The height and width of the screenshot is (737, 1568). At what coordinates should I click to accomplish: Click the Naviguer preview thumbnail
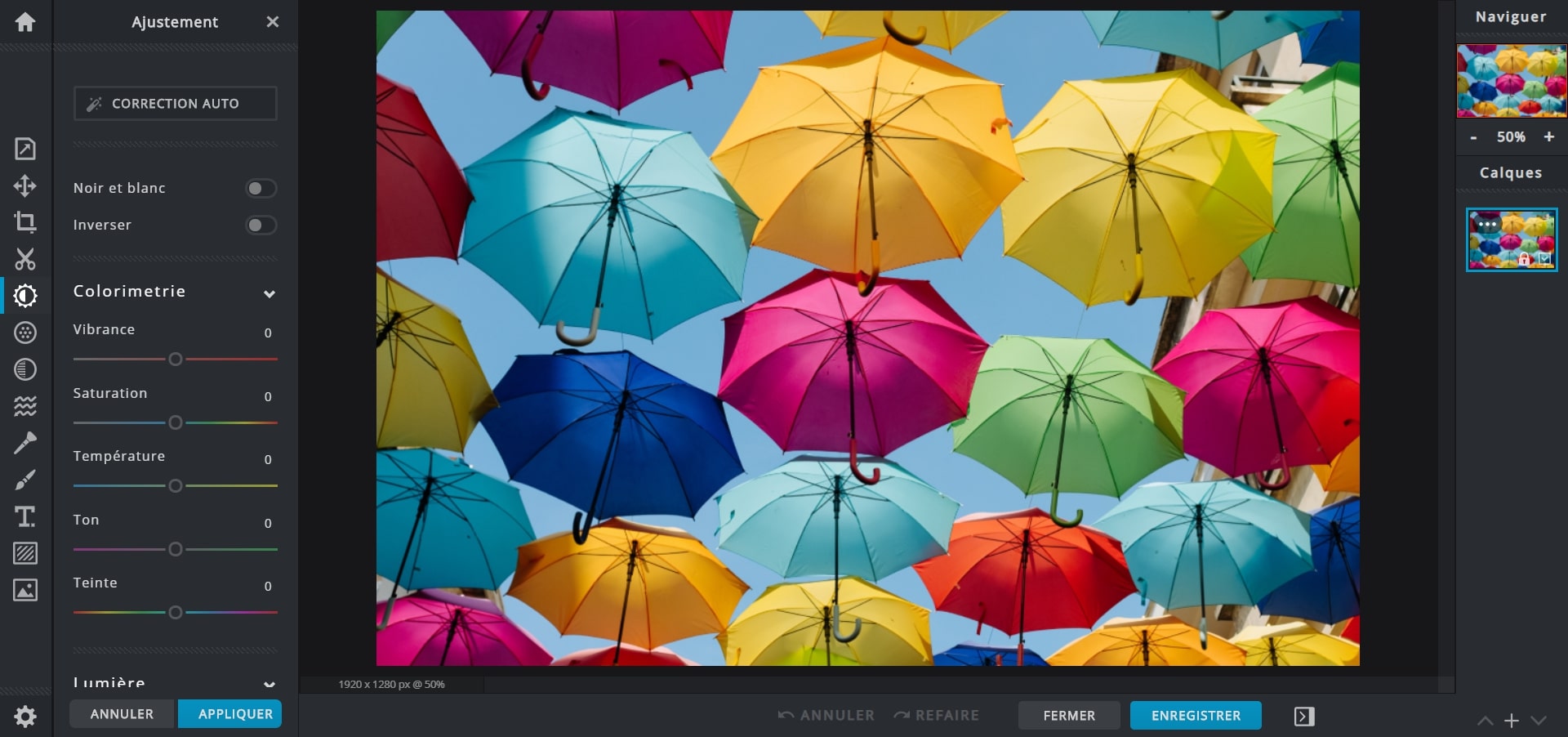(1512, 81)
